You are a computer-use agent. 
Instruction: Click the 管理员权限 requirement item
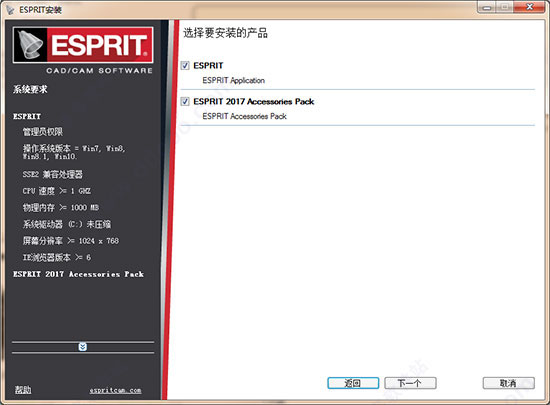[x=43, y=132]
